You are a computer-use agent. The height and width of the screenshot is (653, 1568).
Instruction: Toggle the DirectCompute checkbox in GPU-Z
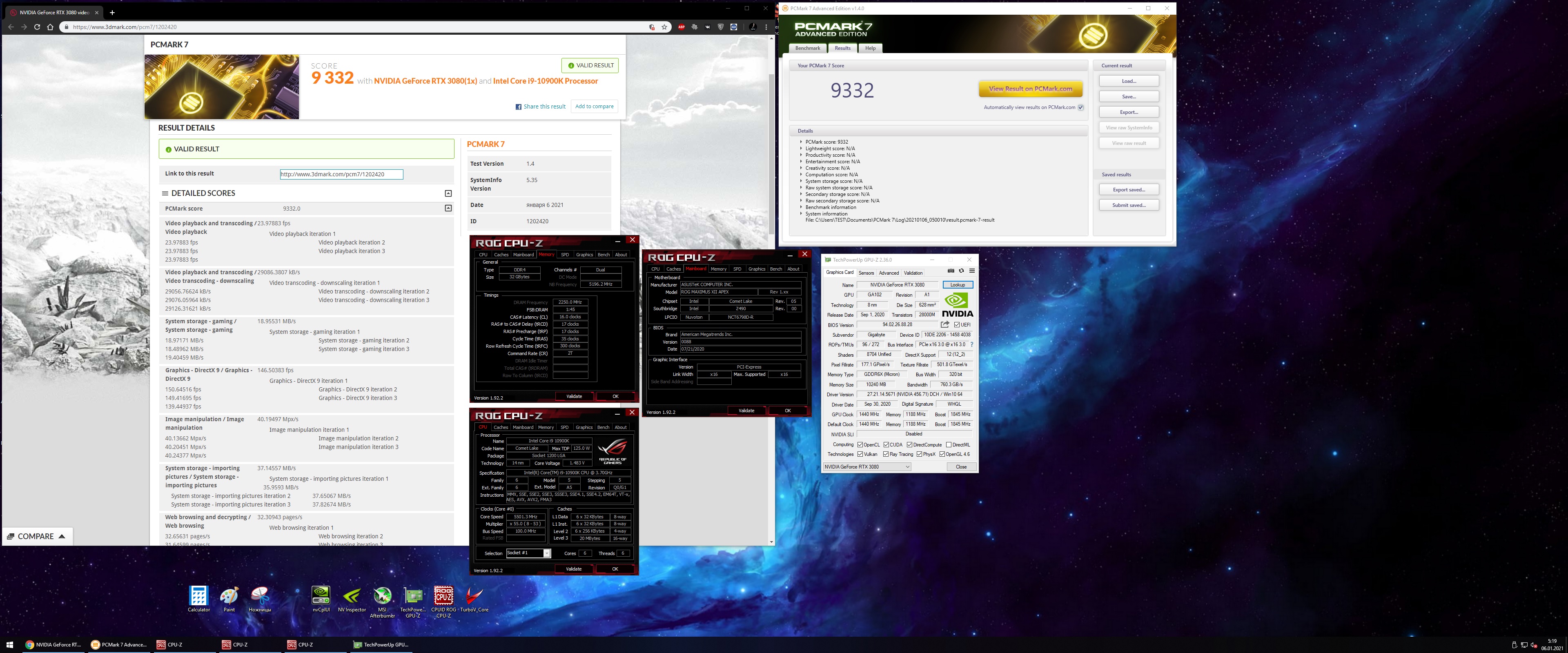click(x=909, y=444)
